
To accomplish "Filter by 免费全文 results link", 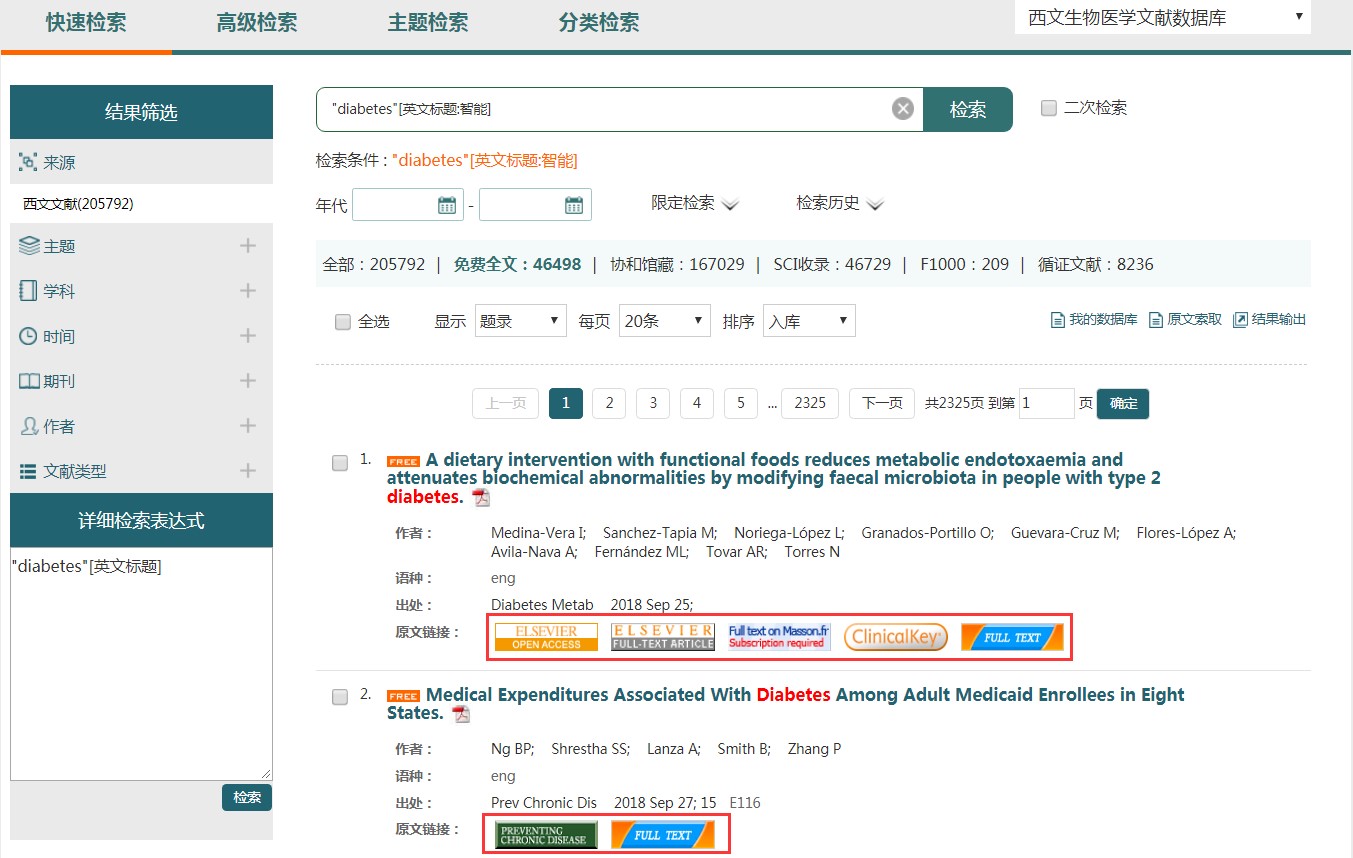I will [x=517, y=265].
